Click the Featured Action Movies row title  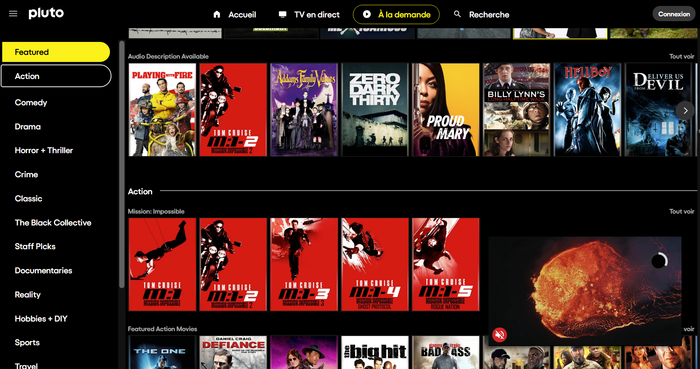[162, 329]
